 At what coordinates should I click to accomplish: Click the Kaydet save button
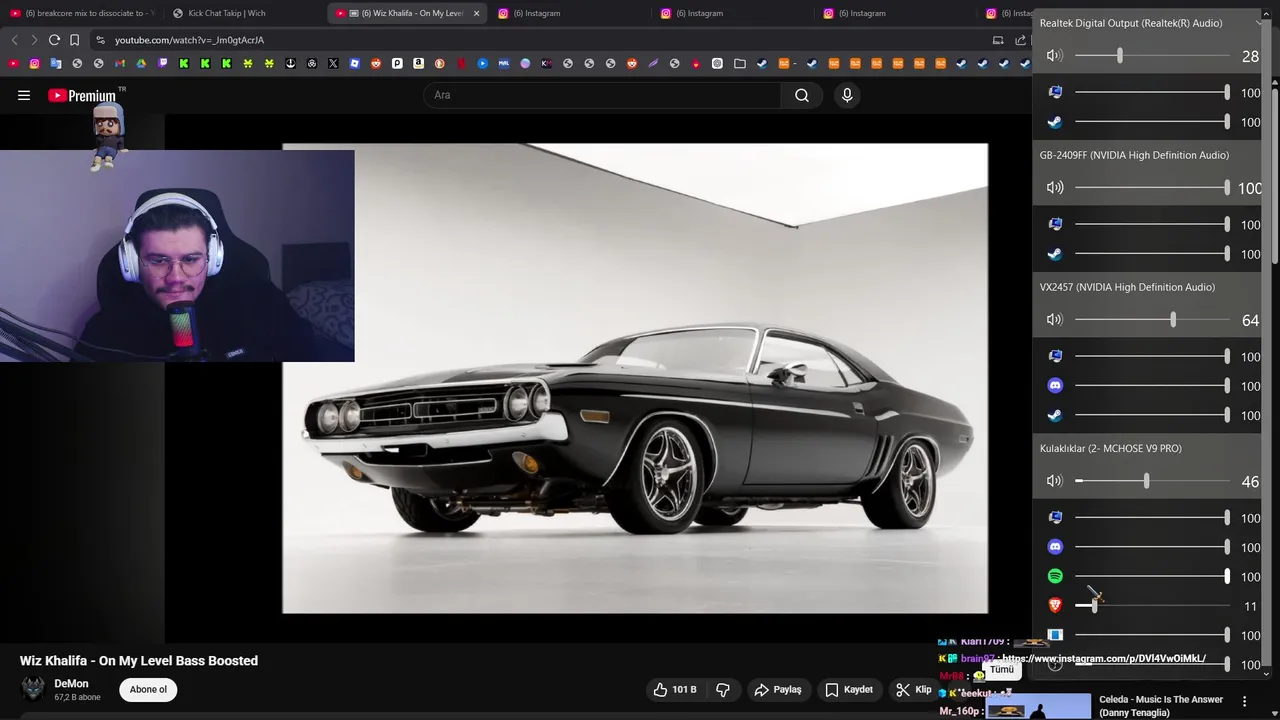tap(849, 690)
